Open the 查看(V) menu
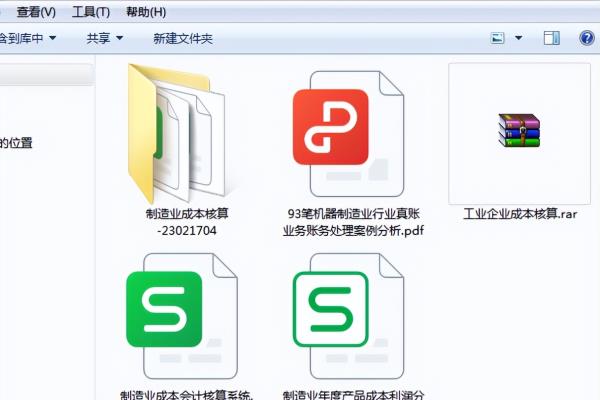The width and height of the screenshot is (600, 400). click(x=36, y=12)
